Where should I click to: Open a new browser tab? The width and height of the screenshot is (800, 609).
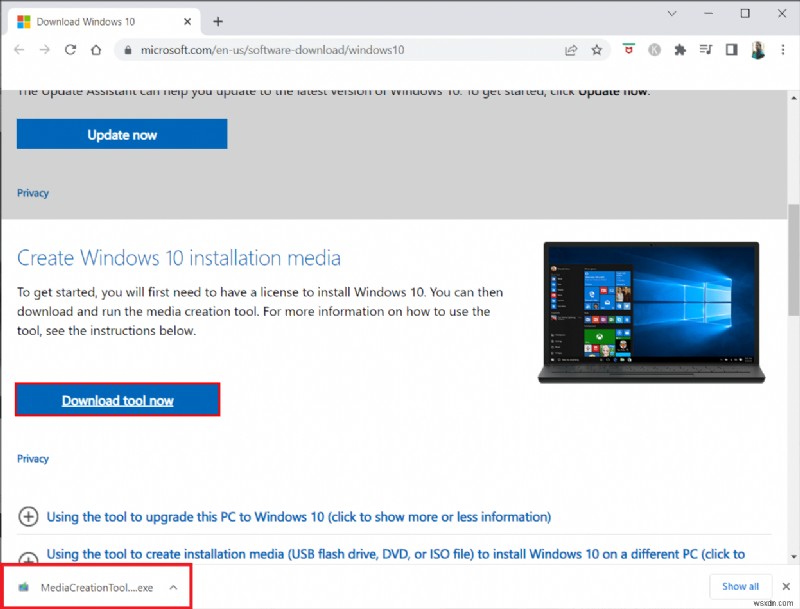(218, 20)
